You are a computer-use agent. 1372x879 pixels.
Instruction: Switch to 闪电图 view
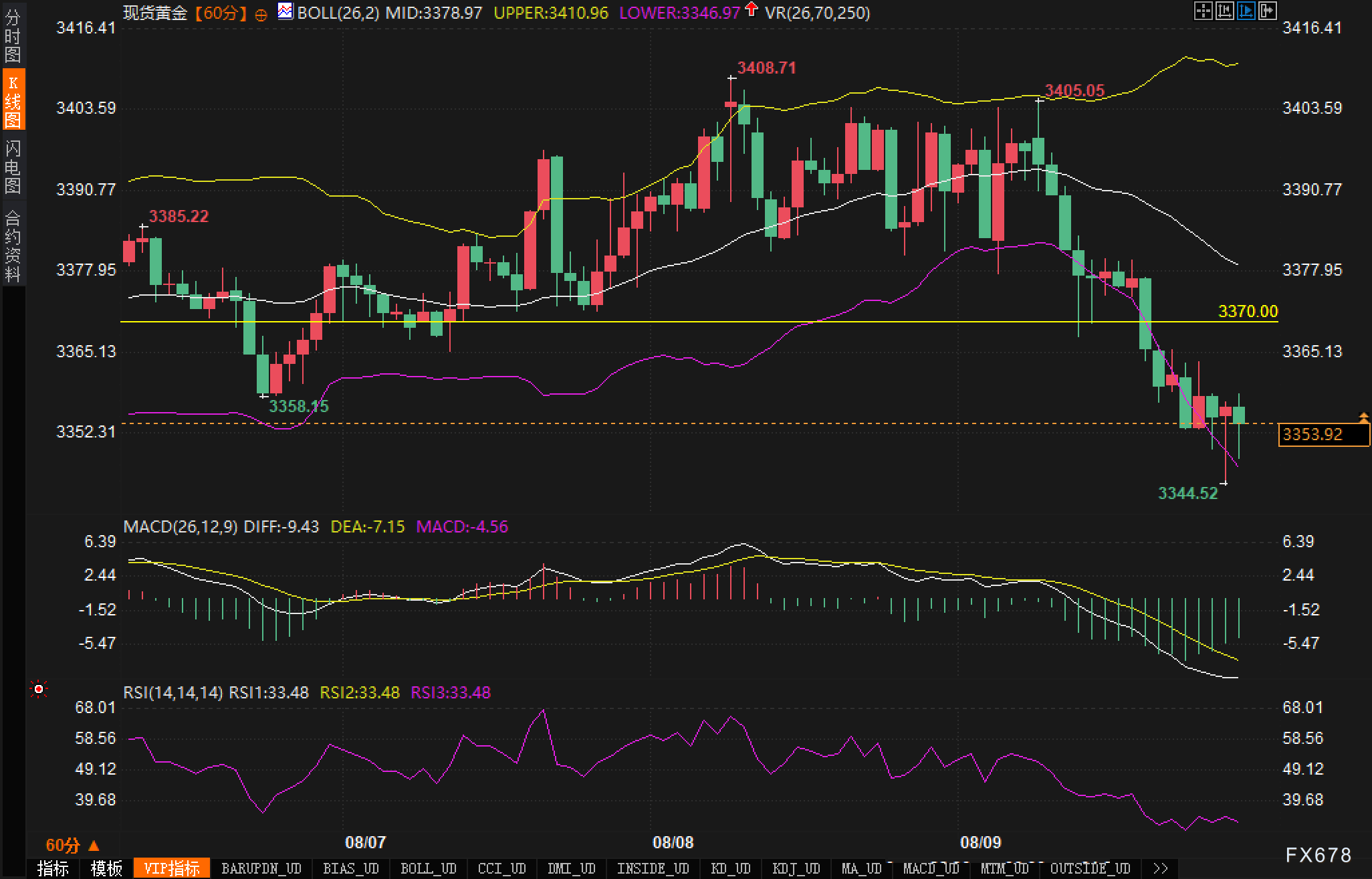coord(13,167)
